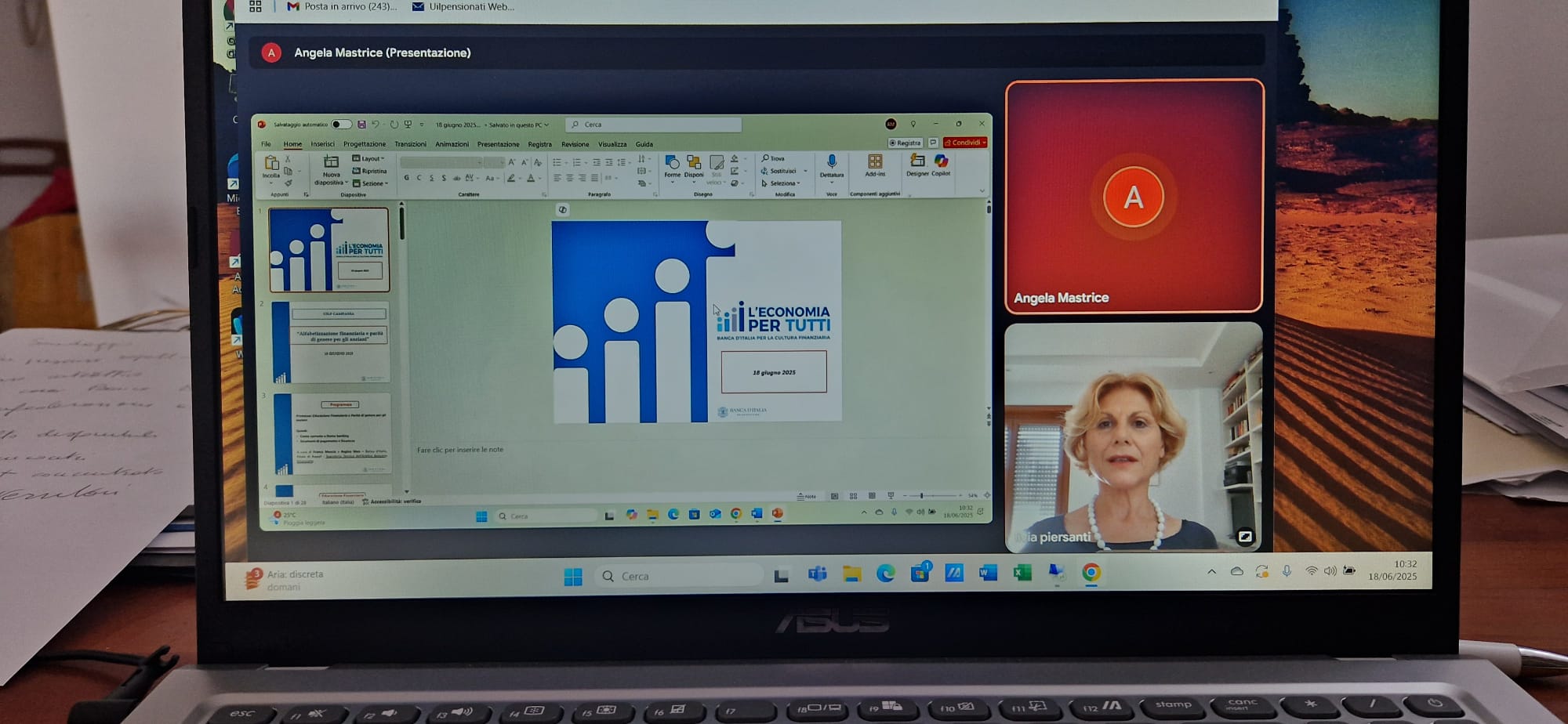Expand the Sezione dropdown

tap(370, 183)
